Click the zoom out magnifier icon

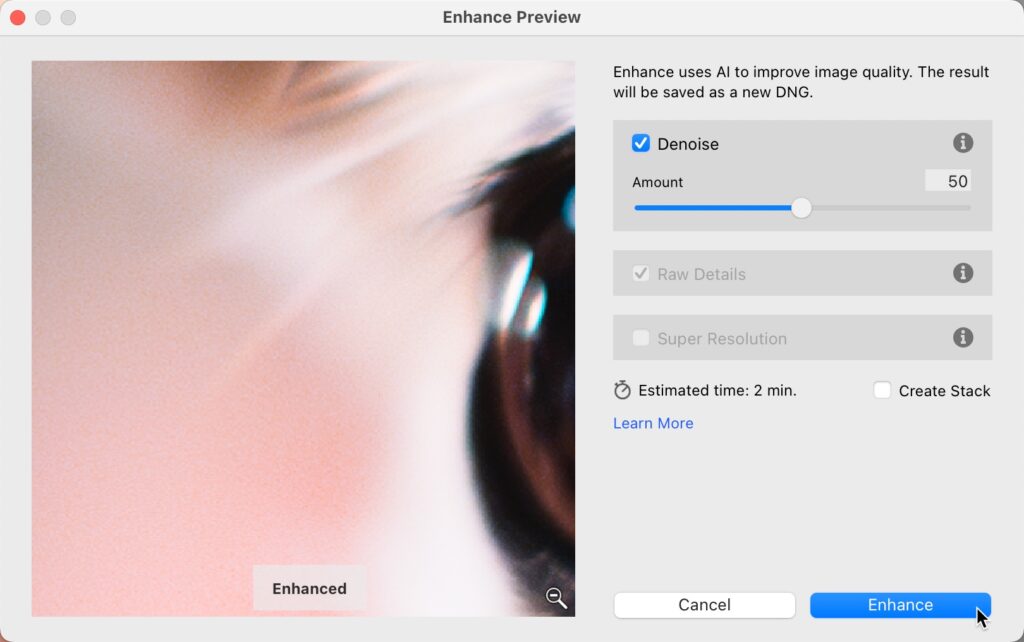[x=556, y=598]
